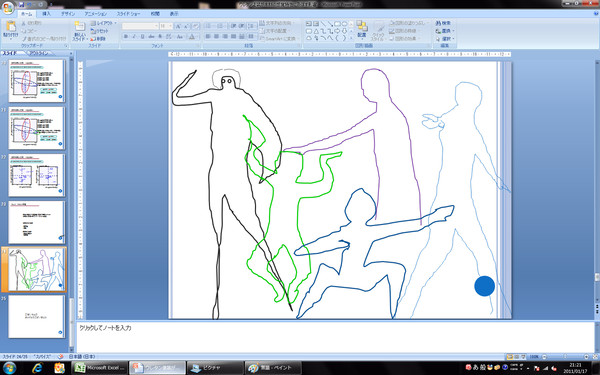Screen dimensions: 600x375
Task: Toggle Align Text Left
Action: click(x=208, y=37)
